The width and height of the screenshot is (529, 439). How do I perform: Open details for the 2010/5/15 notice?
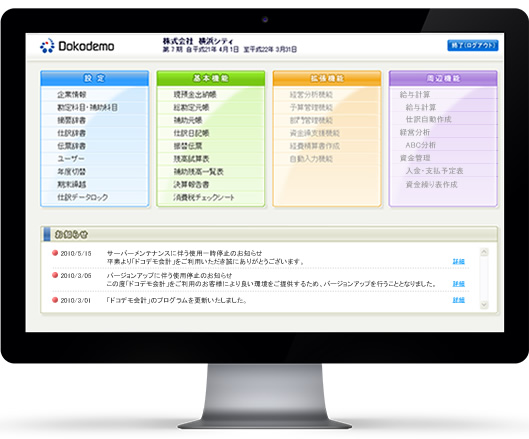click(458, 262)
